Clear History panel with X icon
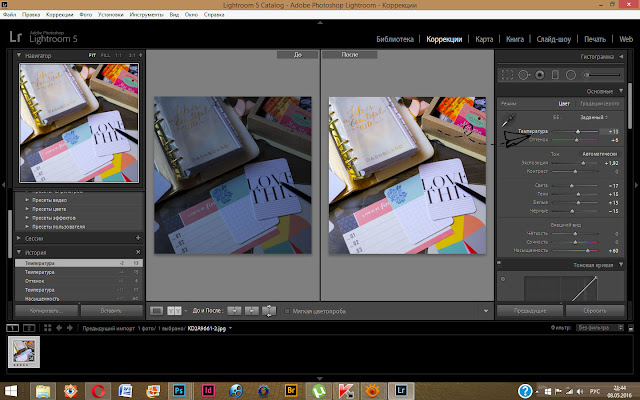The width and height of the screenshot is (640, 400). 138,252
